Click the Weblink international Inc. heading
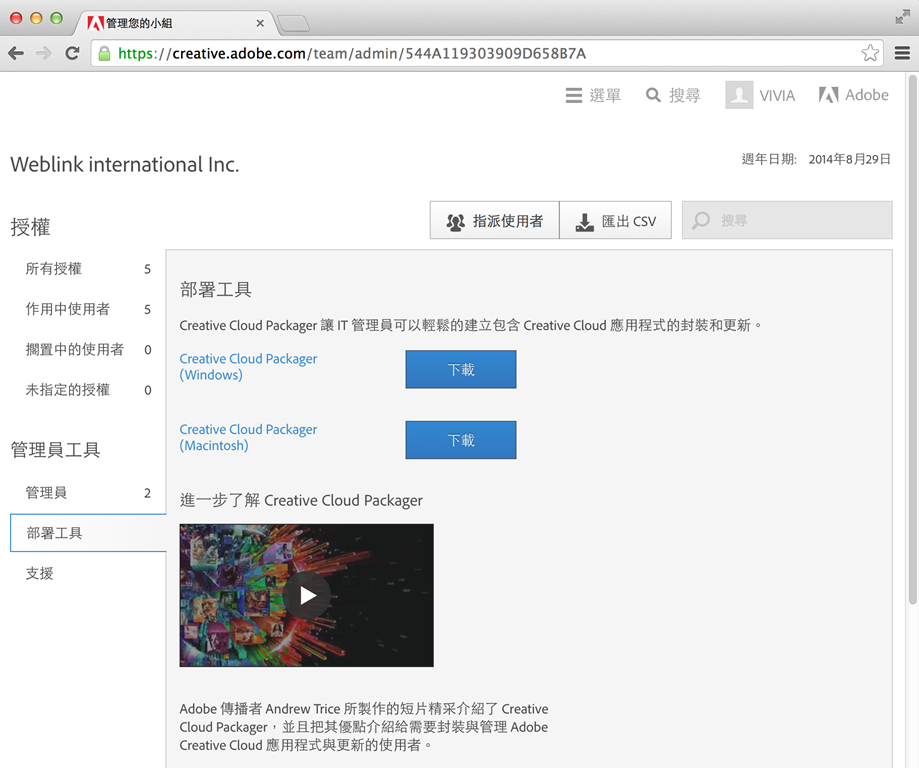Screen dimensions: 919x768 click(x=125, y=164)
